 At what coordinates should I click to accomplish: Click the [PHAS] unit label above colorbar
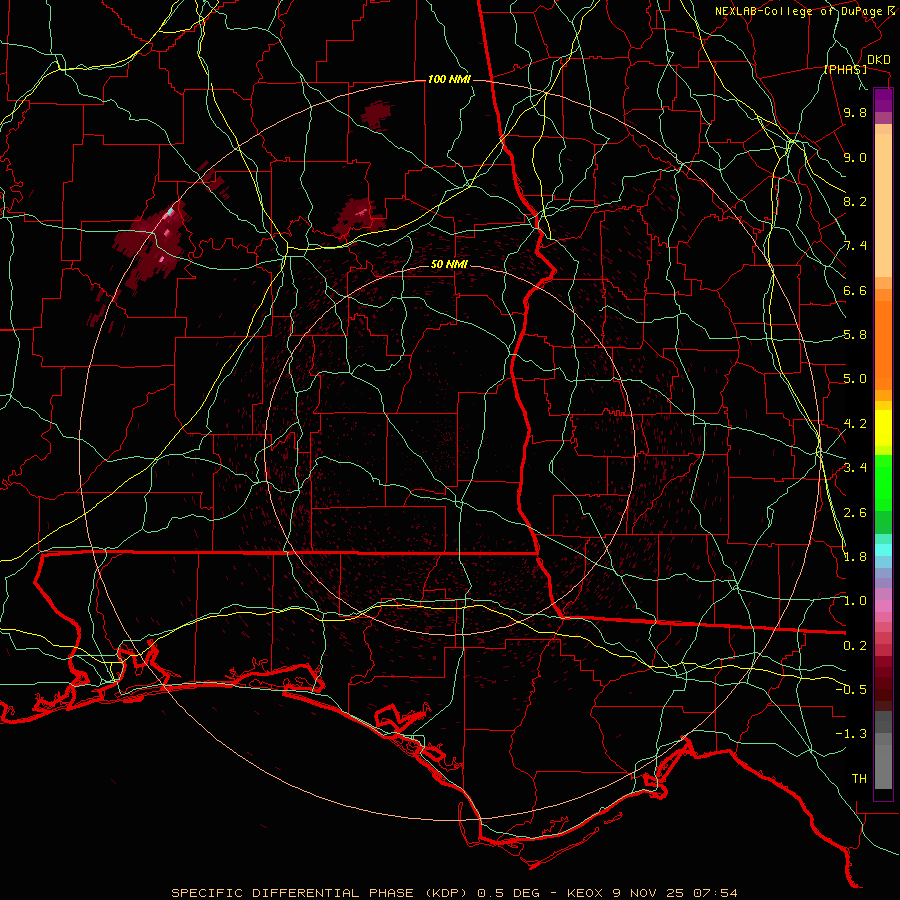click(845, 69)
